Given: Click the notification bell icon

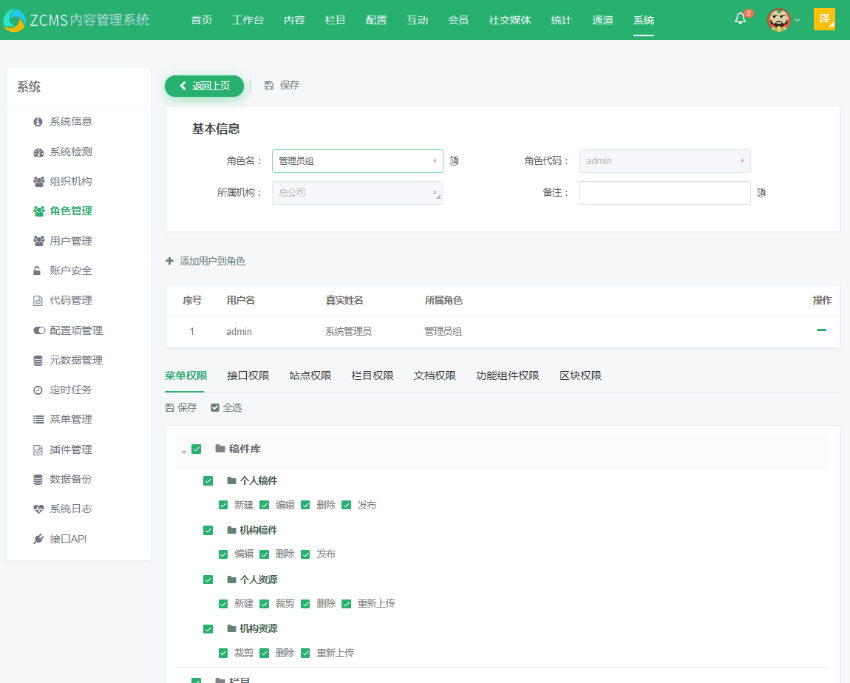Looking at the screenshot, I should click(737, 18).
